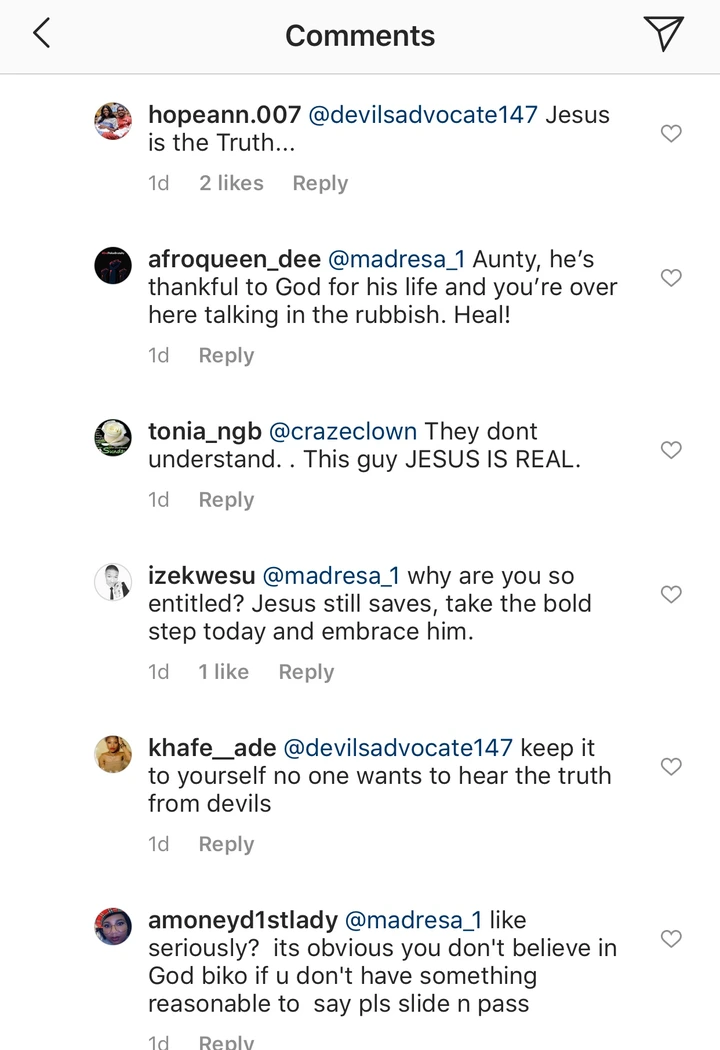The width and height of the screenshot is (720, 1050).
Task: Reply to hopeann.007's comment
Action: (x=320, y=183)
